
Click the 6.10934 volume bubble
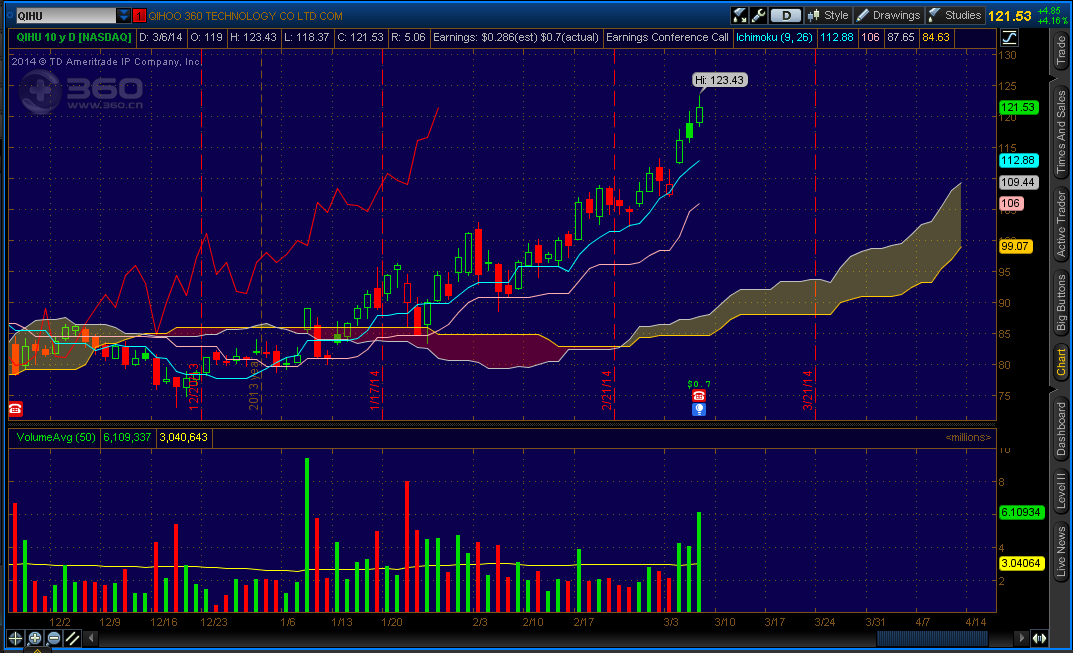pos(1021,512)
